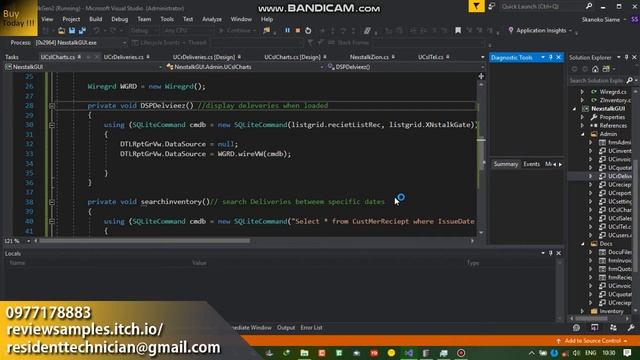Click the Save All toolbar icon
Viewport: 640px width, 360px height.
click(82, 31)
